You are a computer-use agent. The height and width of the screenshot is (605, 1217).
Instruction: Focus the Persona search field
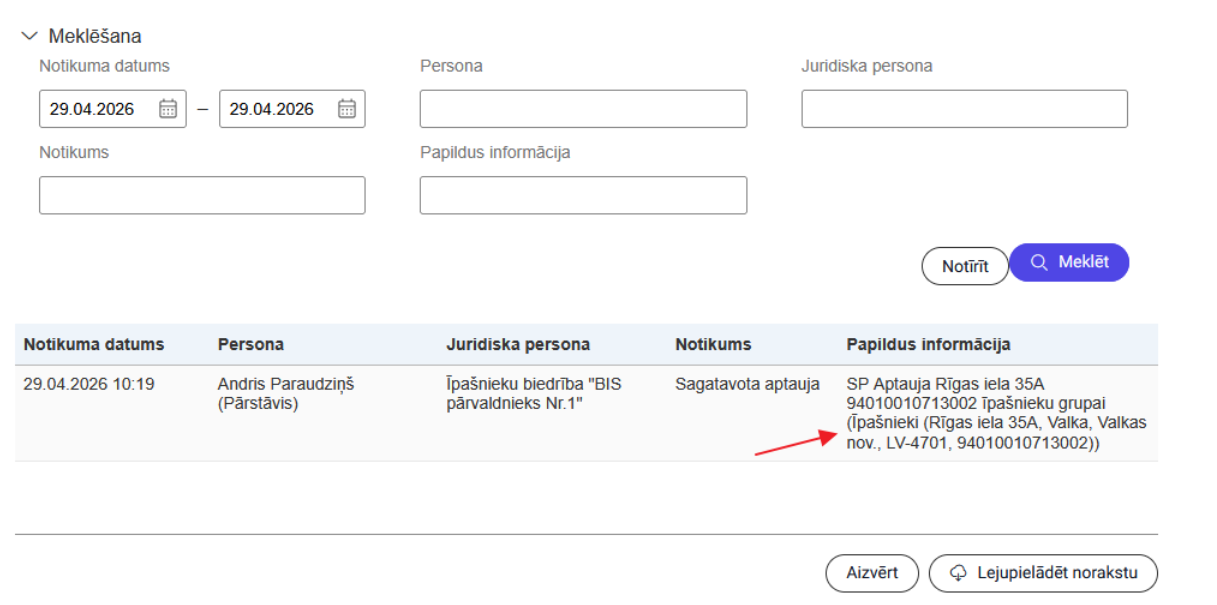pos(583,109)
